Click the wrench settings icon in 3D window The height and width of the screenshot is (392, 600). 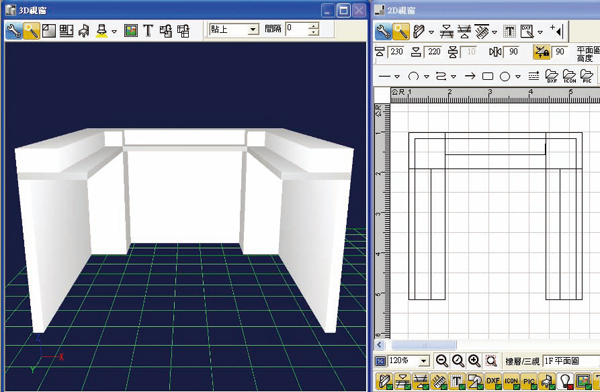[13, 31]
